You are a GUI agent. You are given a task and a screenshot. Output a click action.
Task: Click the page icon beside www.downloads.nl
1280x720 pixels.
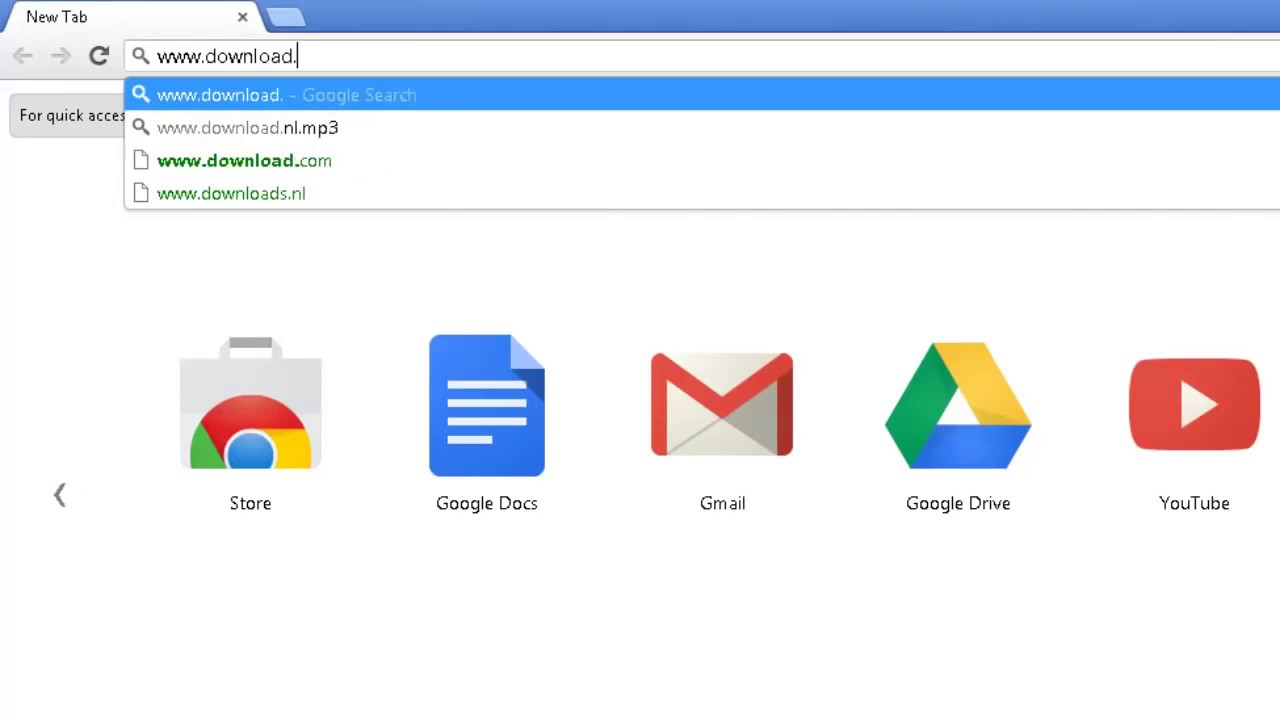[141, 194]
